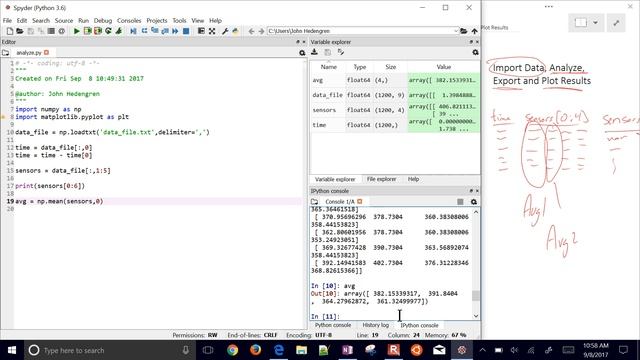Step over current line debug icon
The width and height of the screenshot is (640, 360).
pos(144,31)
